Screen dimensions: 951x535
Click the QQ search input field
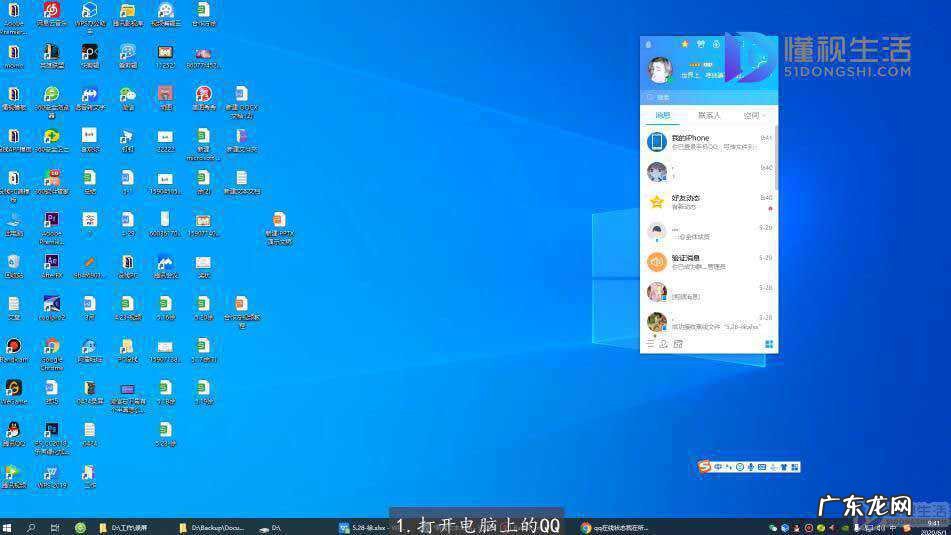[x=710, y=97]
